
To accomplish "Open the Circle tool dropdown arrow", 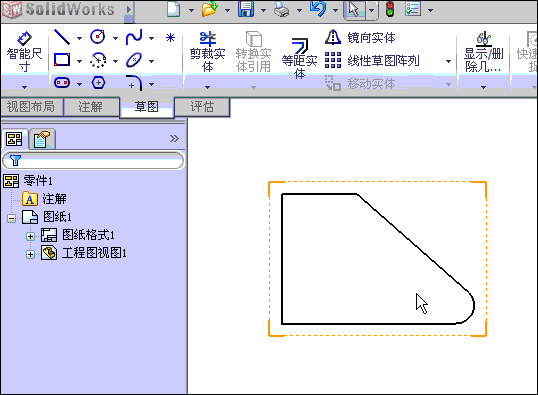I will [115, 38].
